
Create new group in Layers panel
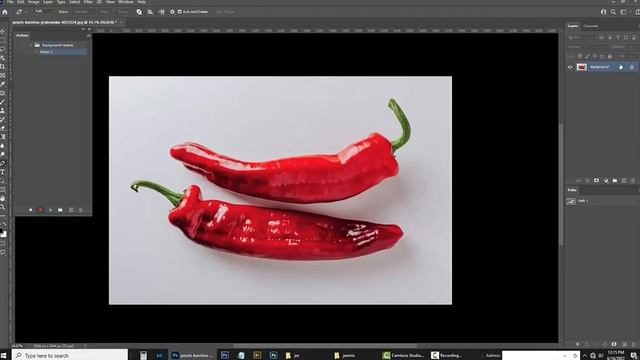[615, 180]
